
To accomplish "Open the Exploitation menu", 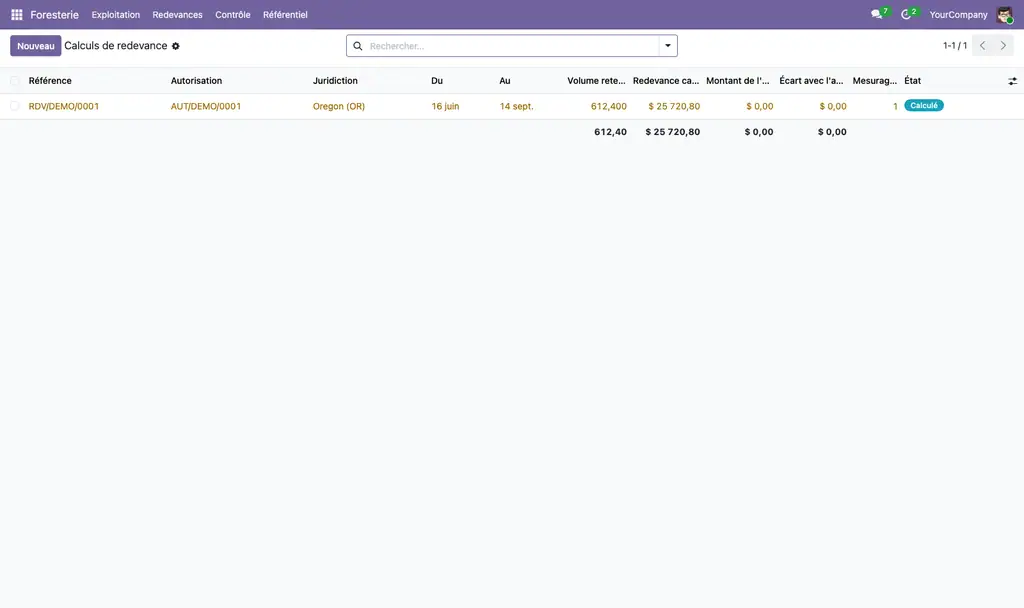I will pos(116,14).
